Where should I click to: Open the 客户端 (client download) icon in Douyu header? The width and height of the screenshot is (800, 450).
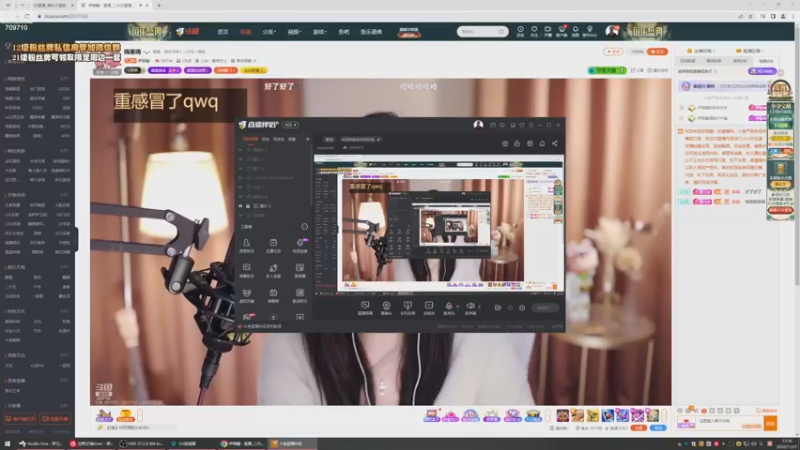tap(561, 31)
